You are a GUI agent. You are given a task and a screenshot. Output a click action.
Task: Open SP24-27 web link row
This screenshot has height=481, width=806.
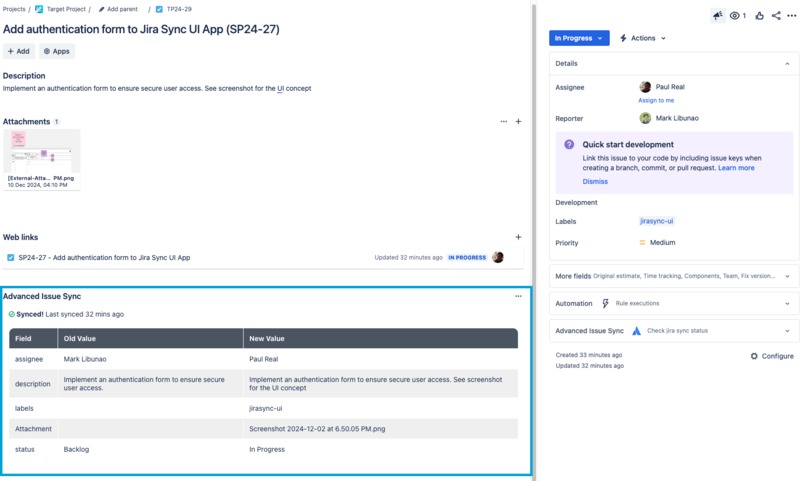click(x=263, y=257)
